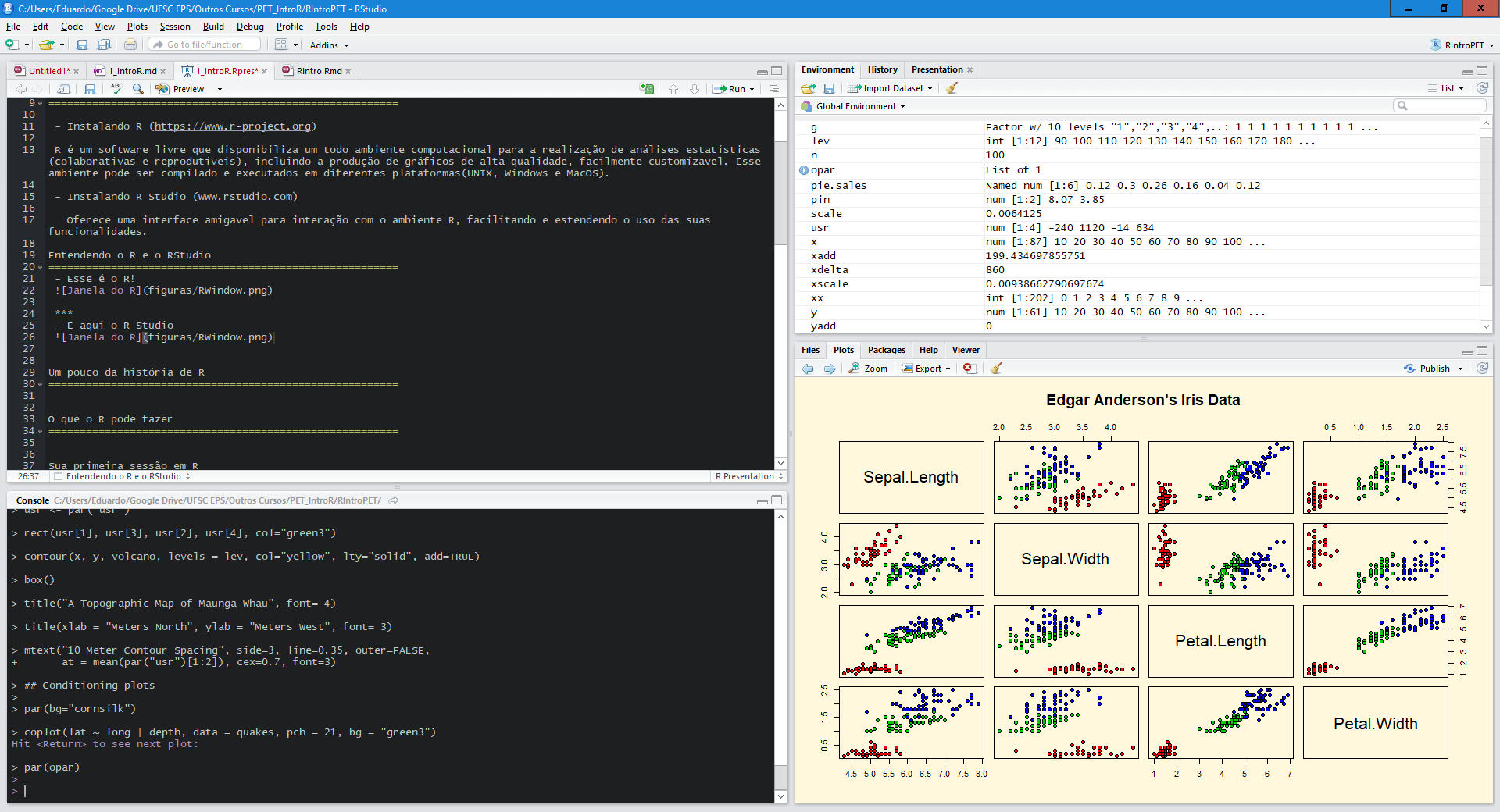The image size is (1500, 812).
Task: Click the console scrollbar down arrow
Action: pyautogui.click(x=780, y=796)
